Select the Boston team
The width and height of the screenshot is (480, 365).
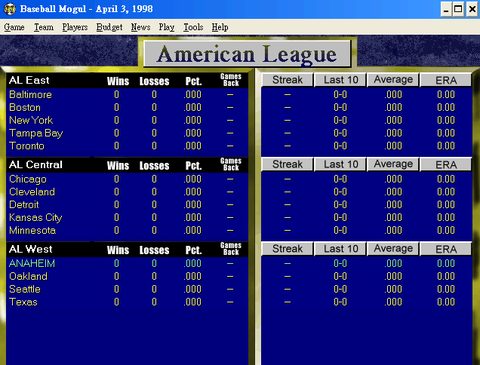pos(25,107)
